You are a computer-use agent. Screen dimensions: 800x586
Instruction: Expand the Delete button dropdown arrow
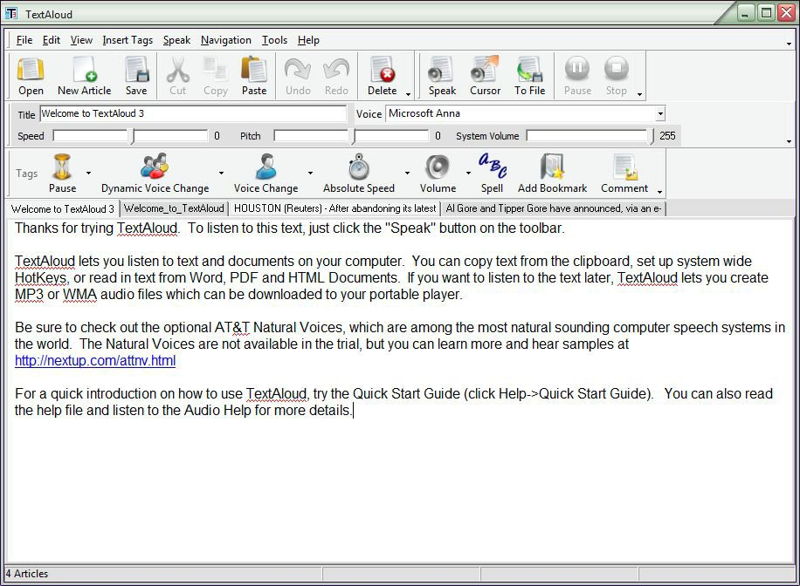coord(407,93)
